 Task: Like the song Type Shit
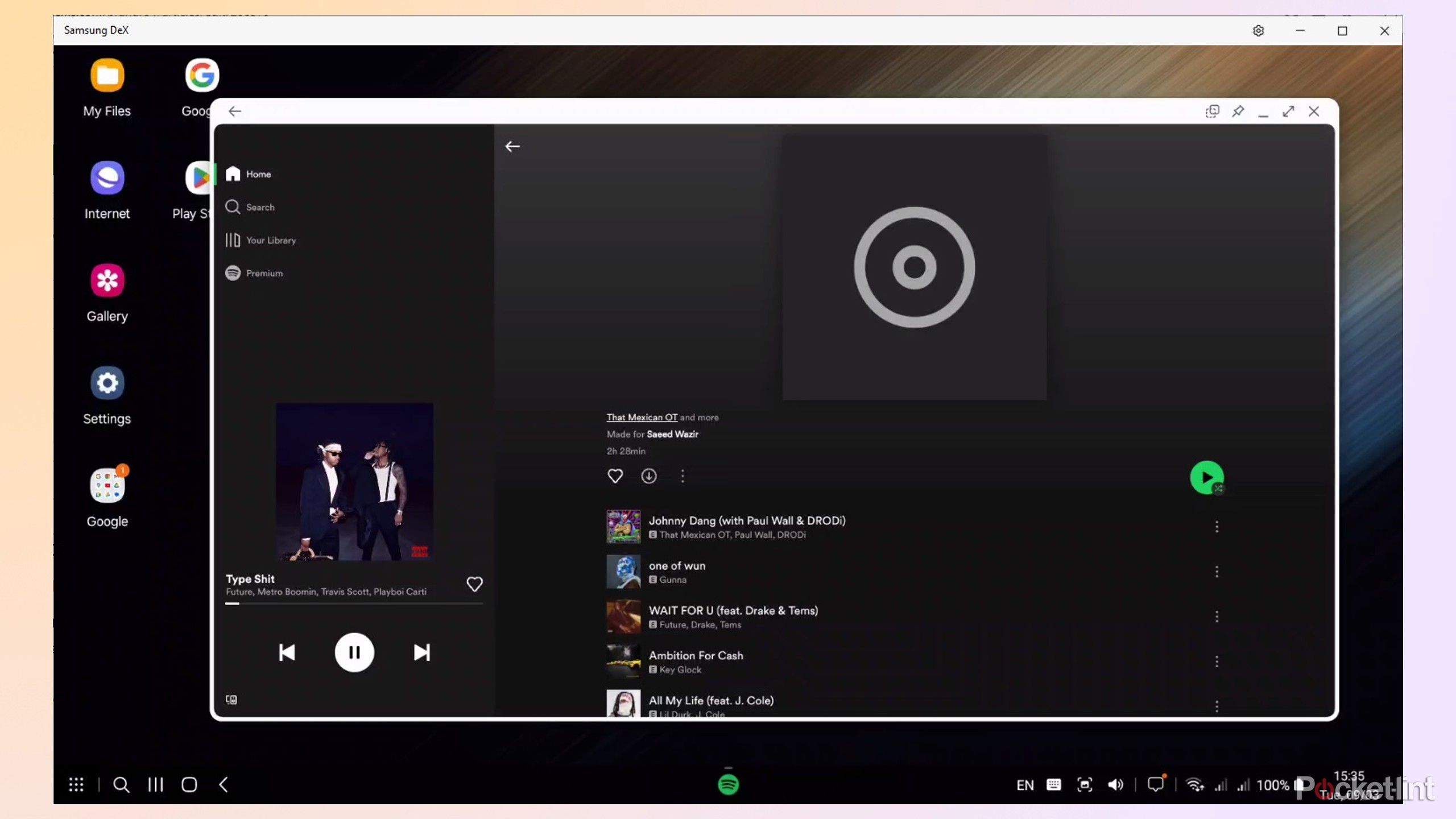coord(474,584)
